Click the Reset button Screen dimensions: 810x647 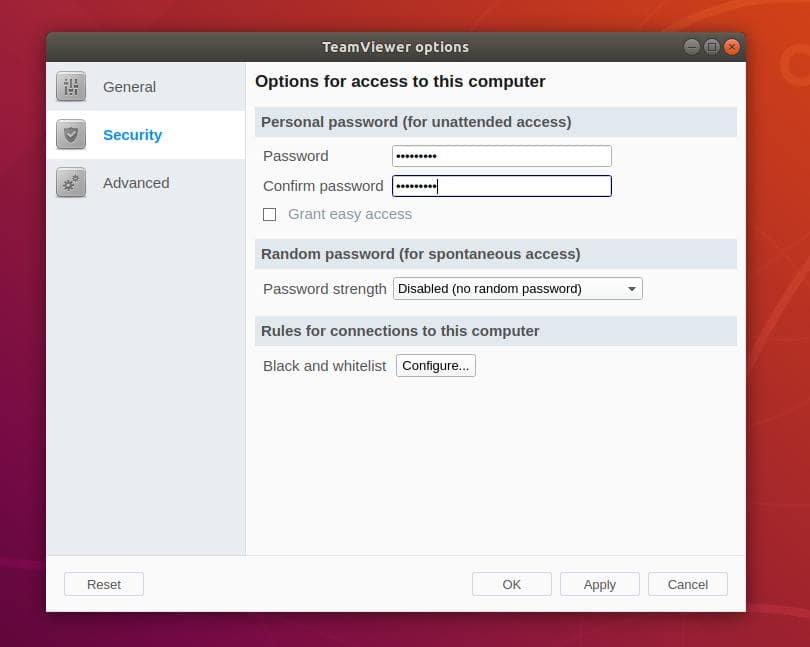click(x=104, y=584)
